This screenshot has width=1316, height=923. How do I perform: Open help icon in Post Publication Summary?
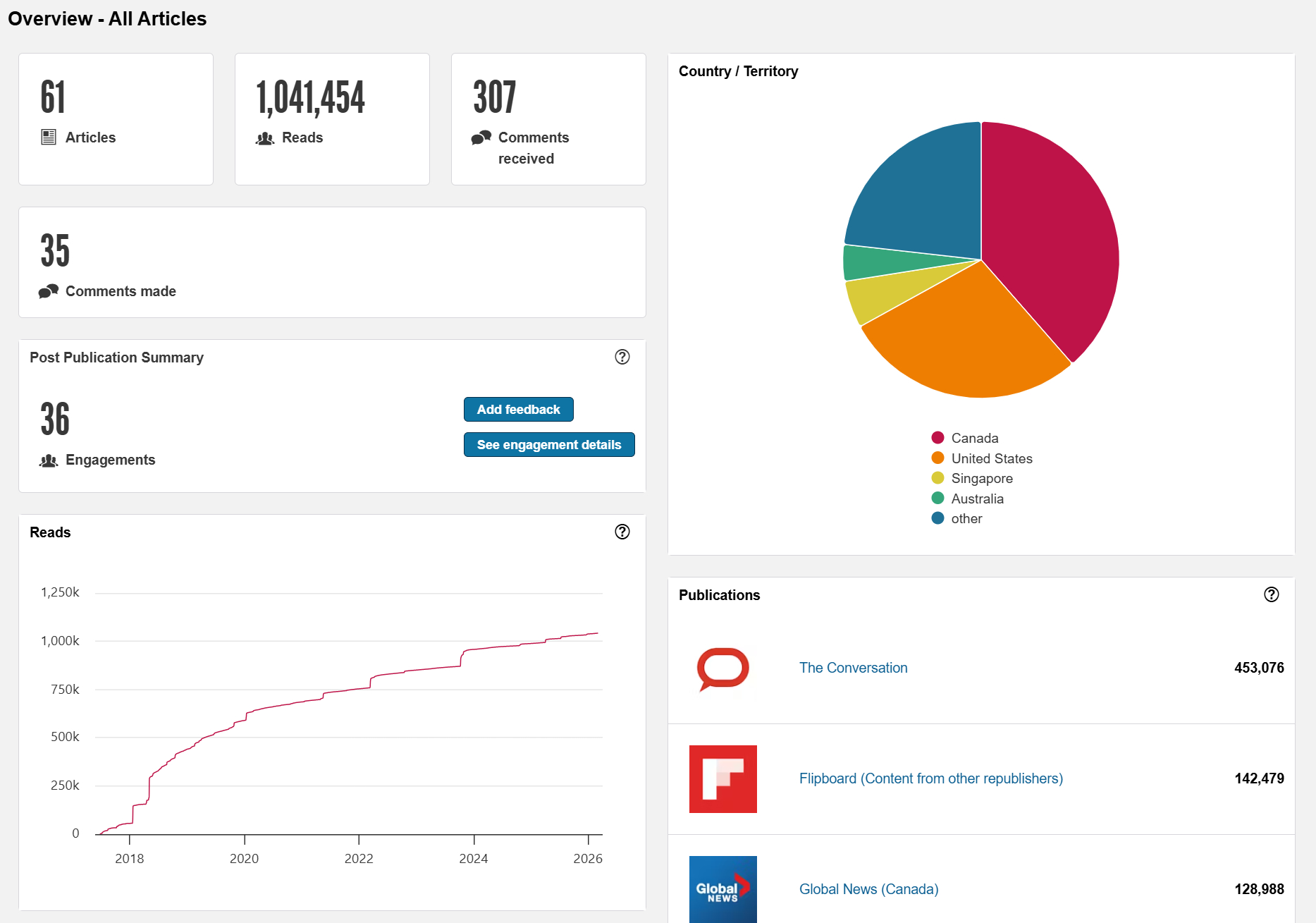click(x=622, y=357)
